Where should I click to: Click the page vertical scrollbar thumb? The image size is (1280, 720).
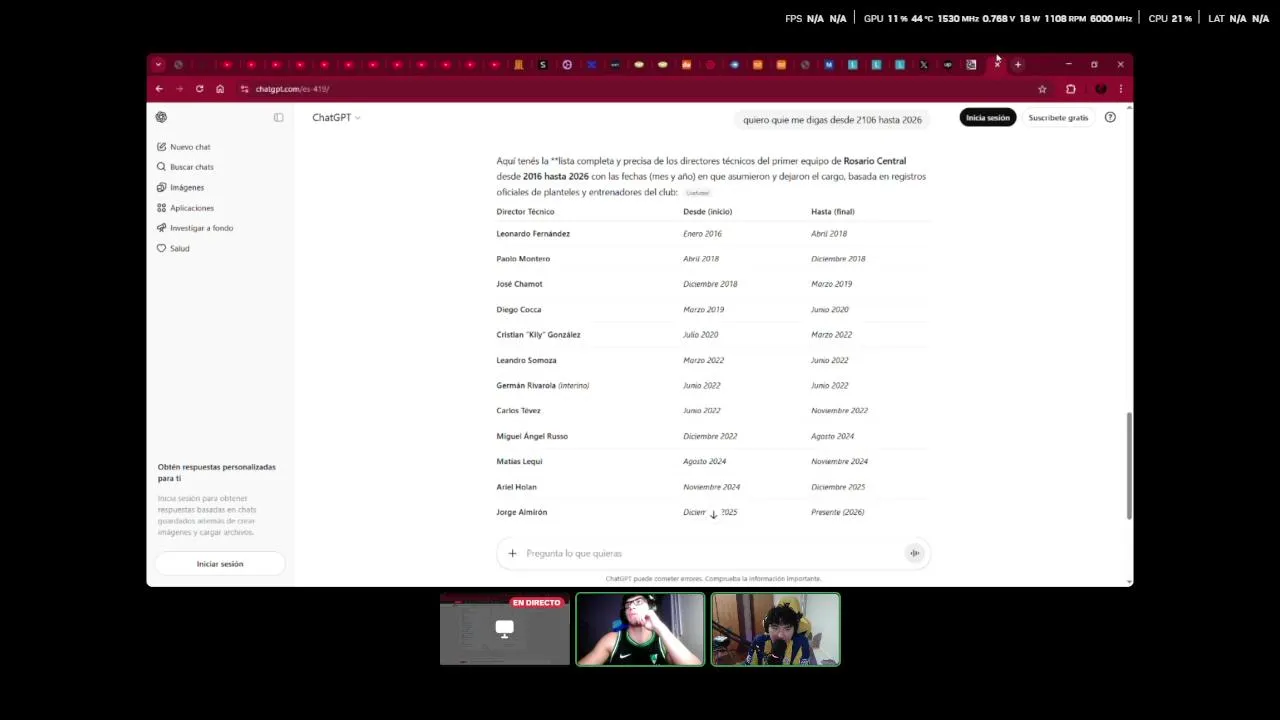(1129, 465)
